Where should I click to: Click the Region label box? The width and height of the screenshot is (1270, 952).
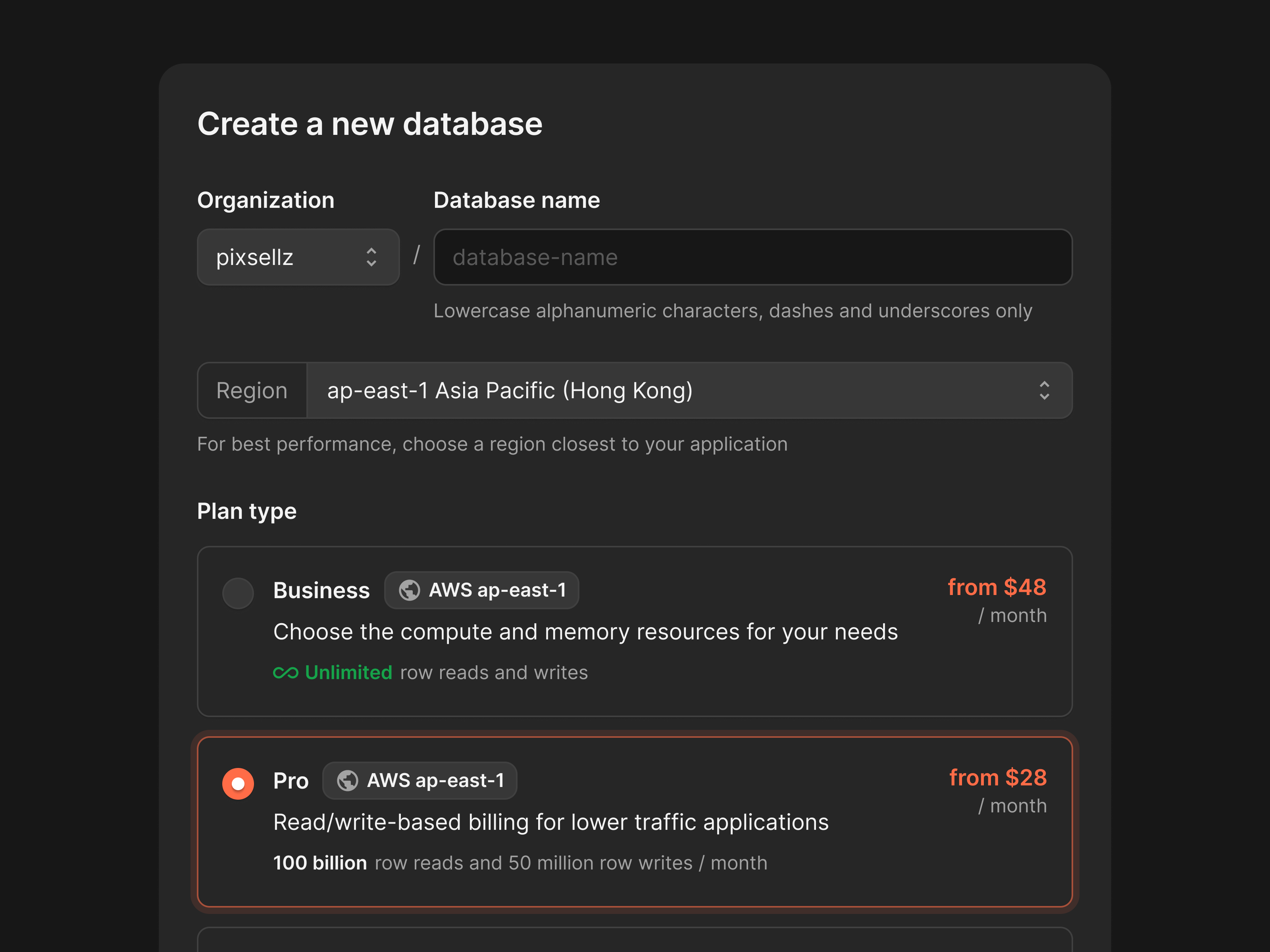252,390
